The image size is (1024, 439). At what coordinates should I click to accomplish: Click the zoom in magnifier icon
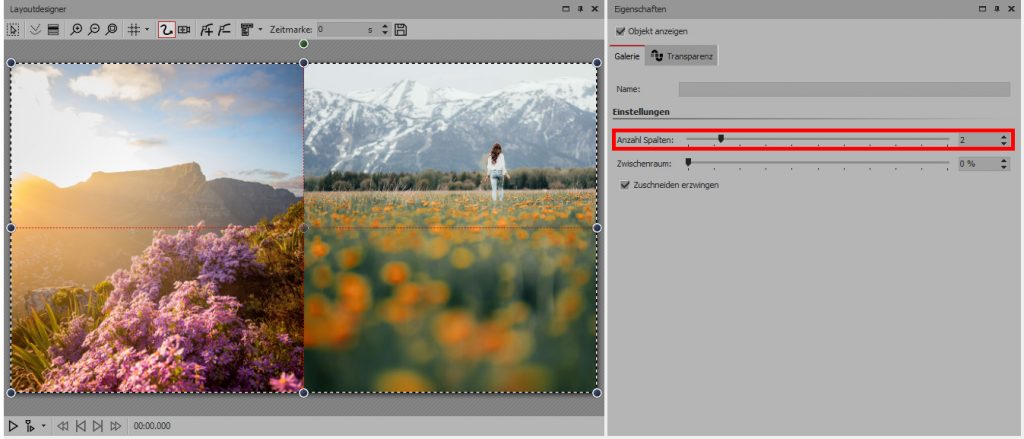click(x=77, y=30)
